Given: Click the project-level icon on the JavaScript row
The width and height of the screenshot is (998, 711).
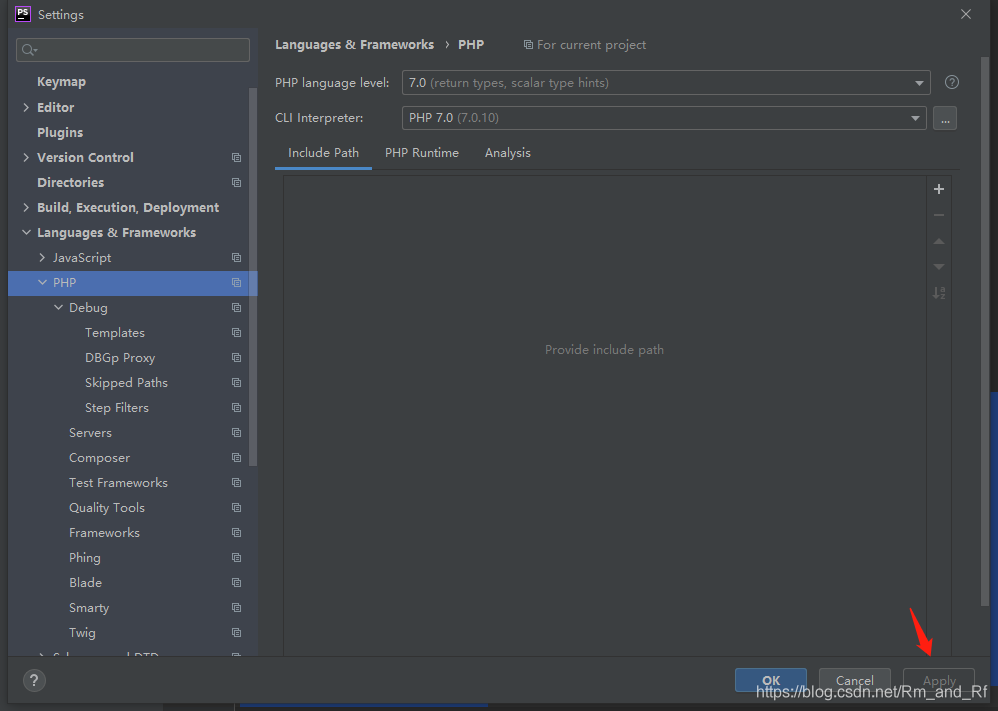Looking at the screenshot, I should point(236,258).
